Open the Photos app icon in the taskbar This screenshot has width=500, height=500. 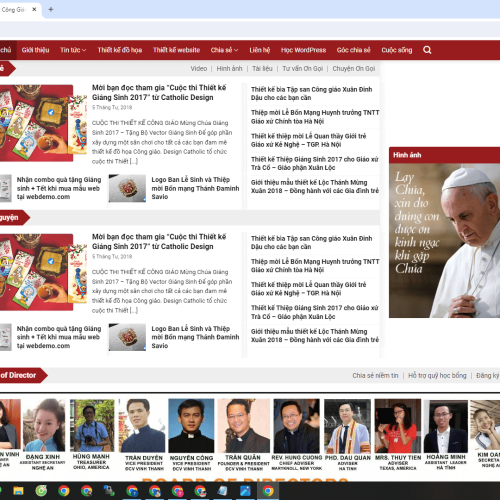[245, 491]
